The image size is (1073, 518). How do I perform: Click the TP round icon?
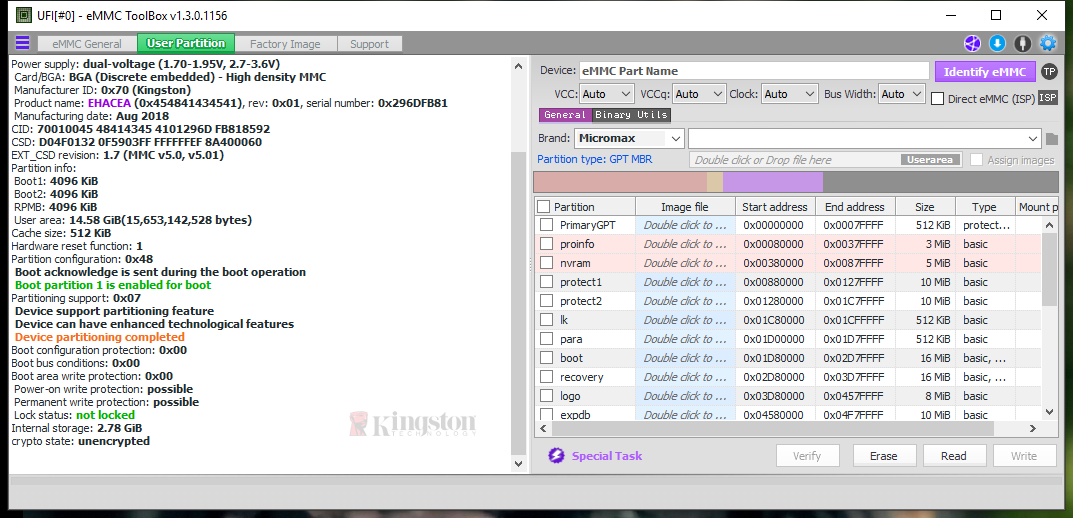(1048, 71)
